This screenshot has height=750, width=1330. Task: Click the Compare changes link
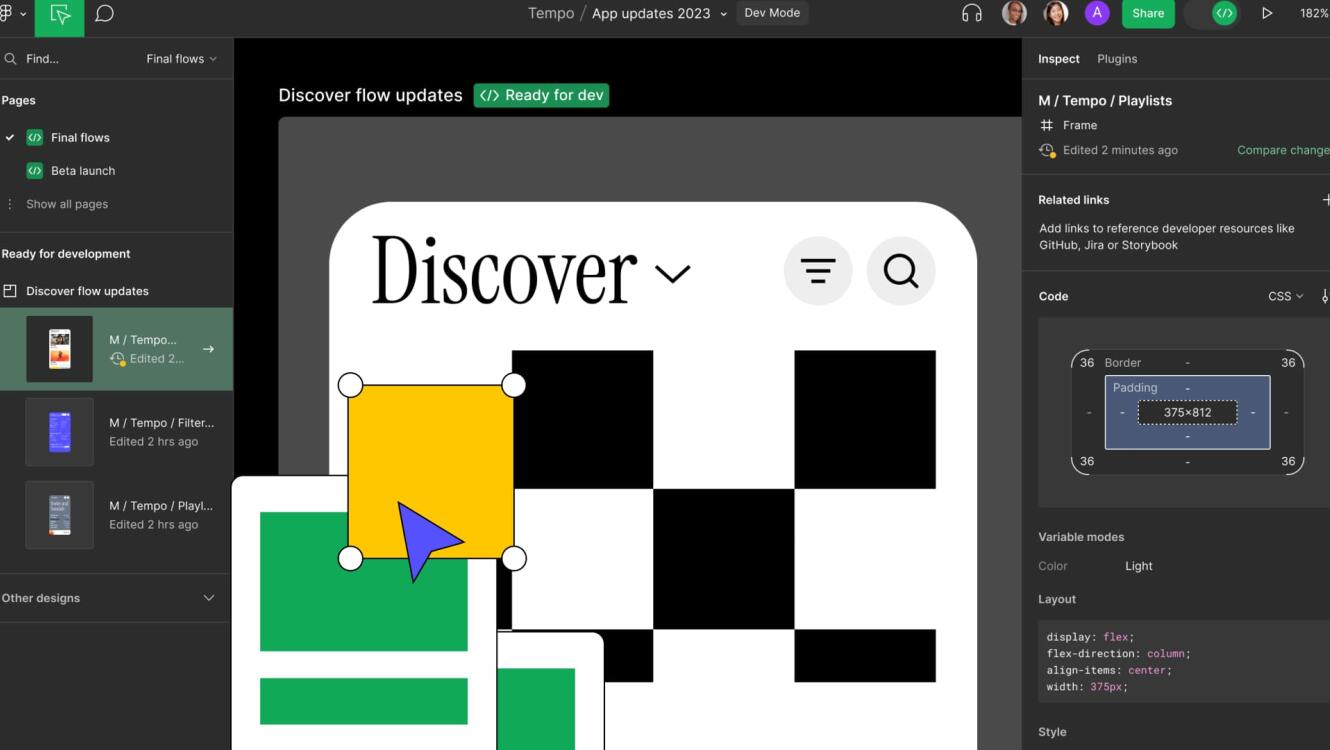tap(1283, 150)
